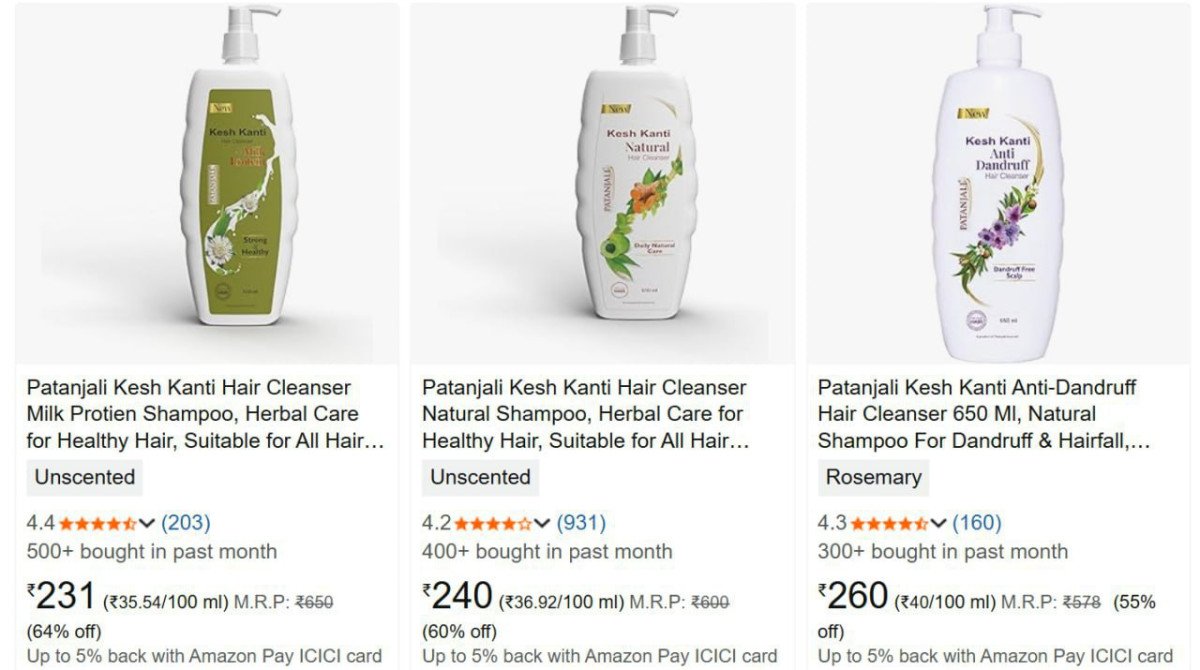Open the 203 reviews link
Image resolution: width=1200 pixels, height=670 pixels.
click(185, 523)
